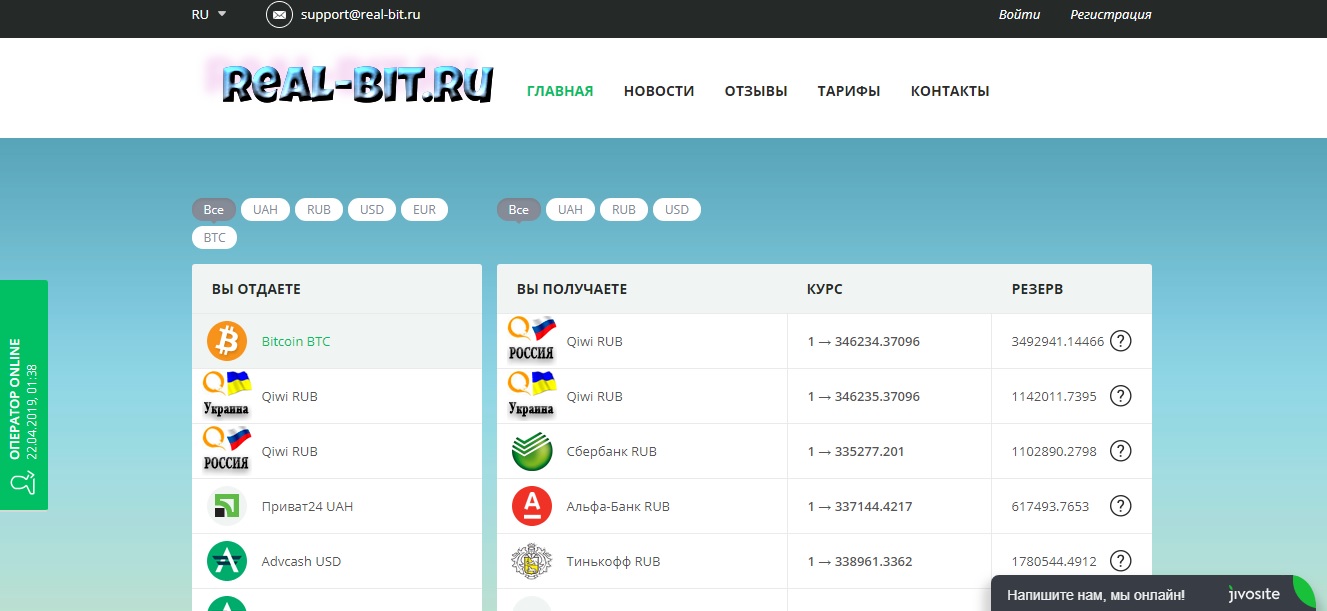Select Приват24 UAH label
The image size is (1327, 611).
coord(307,507)
